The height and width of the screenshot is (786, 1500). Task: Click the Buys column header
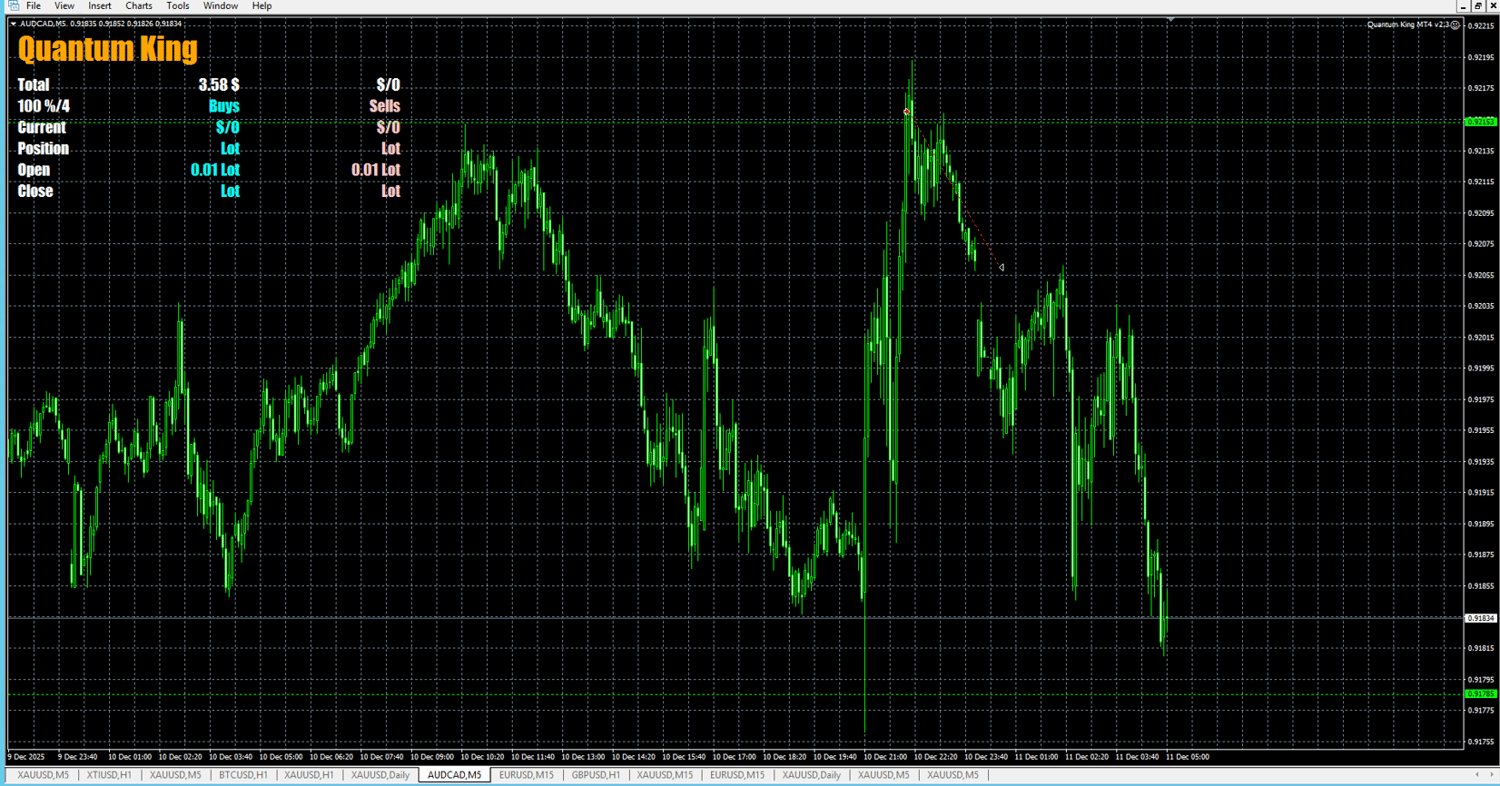click(224, 106)
